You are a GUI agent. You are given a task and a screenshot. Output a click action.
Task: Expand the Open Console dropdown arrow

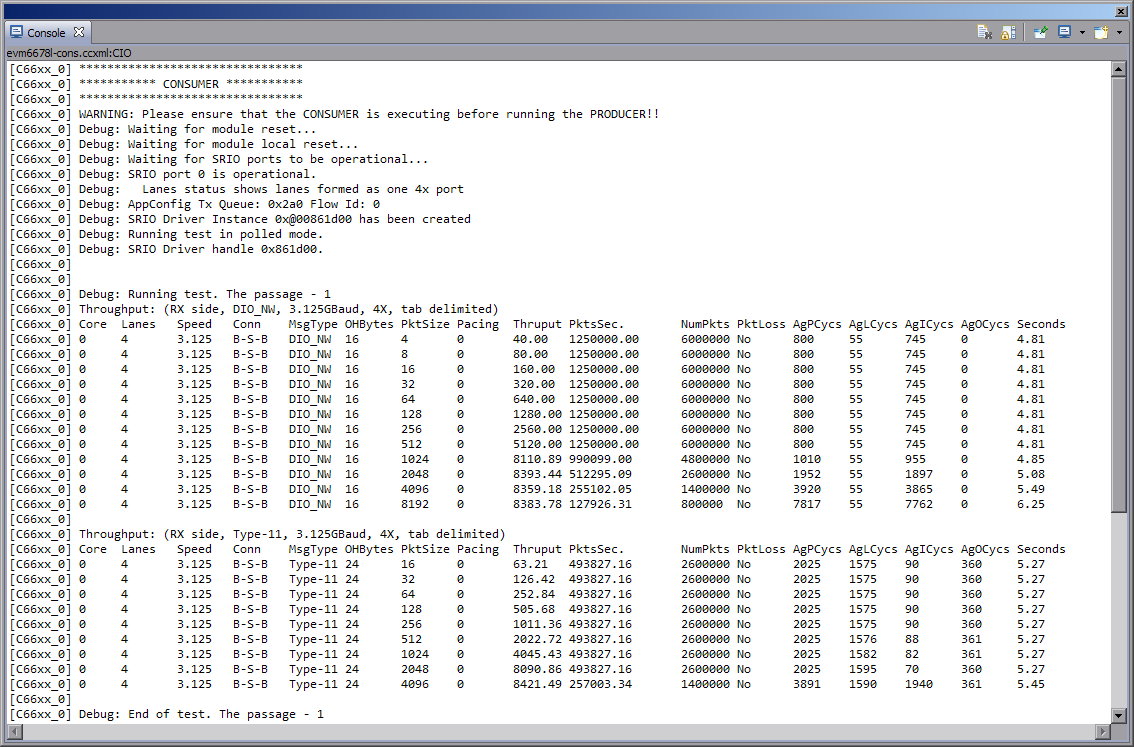(x=1119, y=33)
